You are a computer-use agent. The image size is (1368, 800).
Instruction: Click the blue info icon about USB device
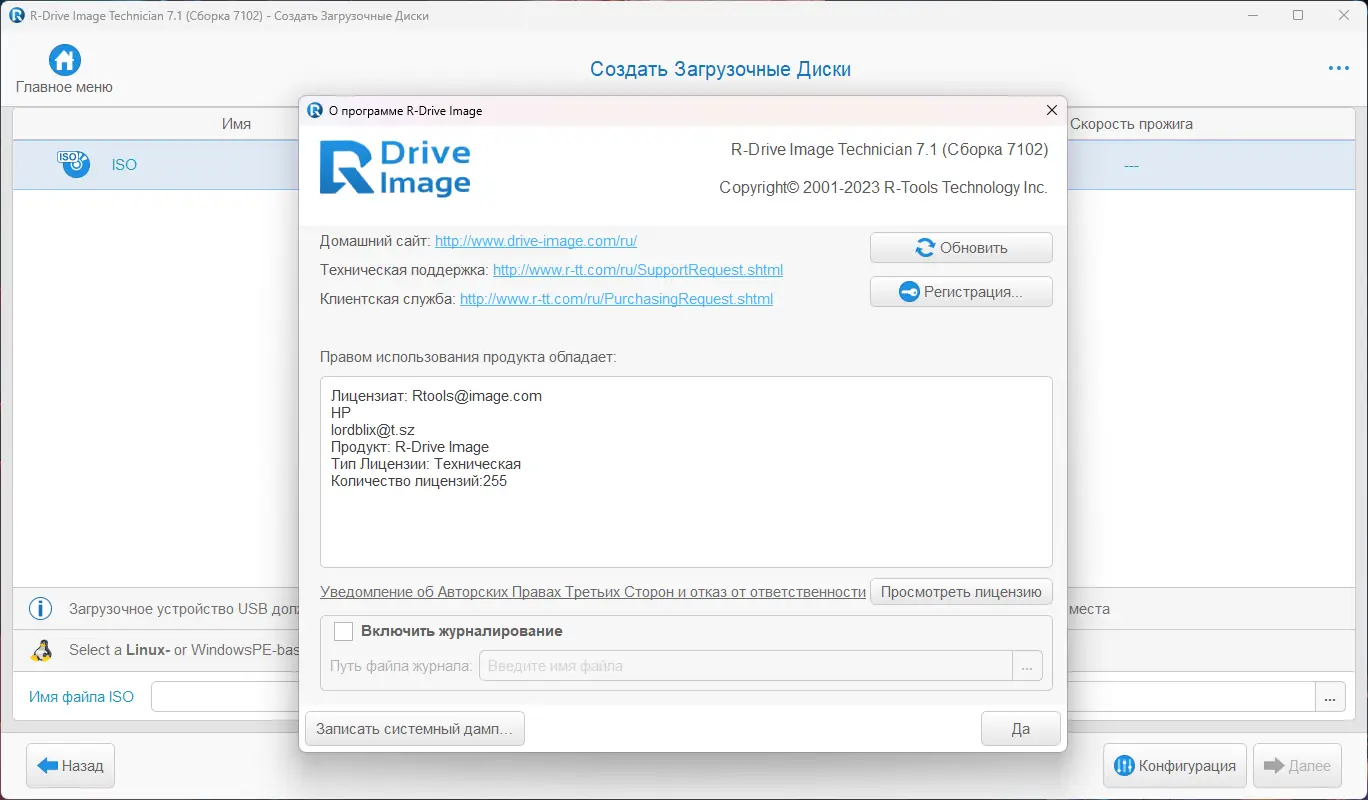click(40, 609)
